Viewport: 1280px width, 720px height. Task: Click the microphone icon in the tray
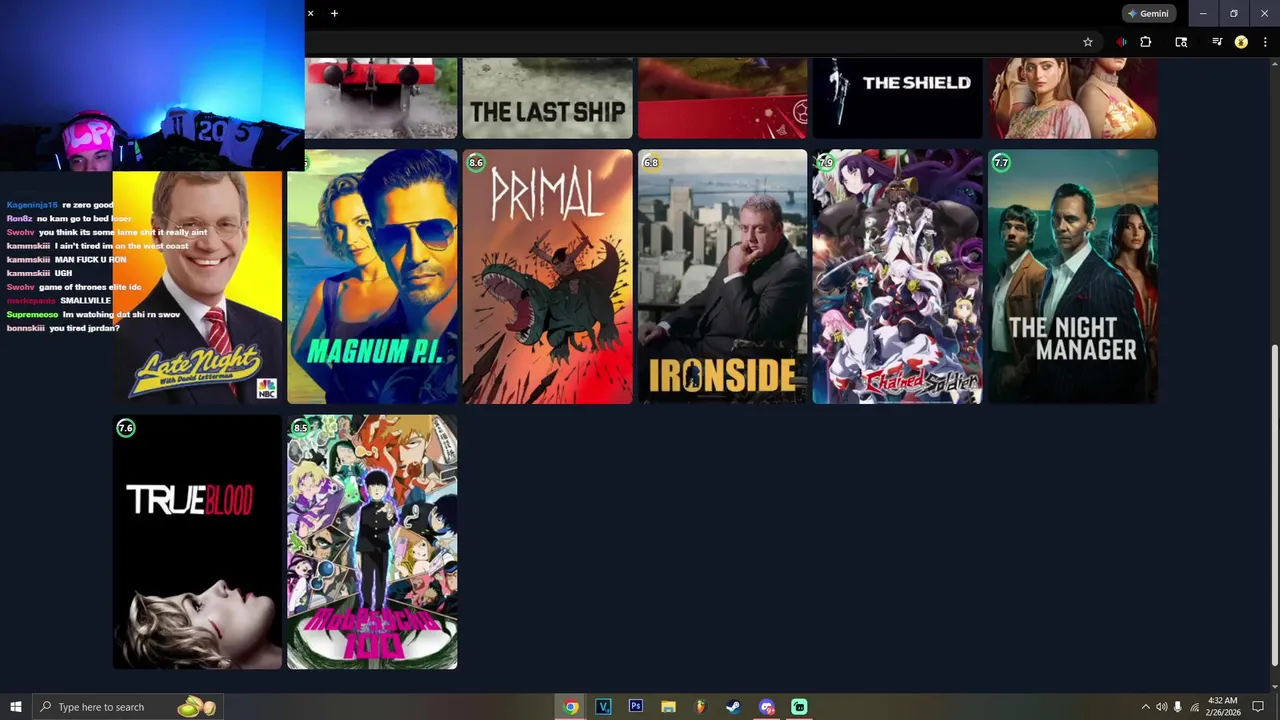click(x=1178, y=707)
